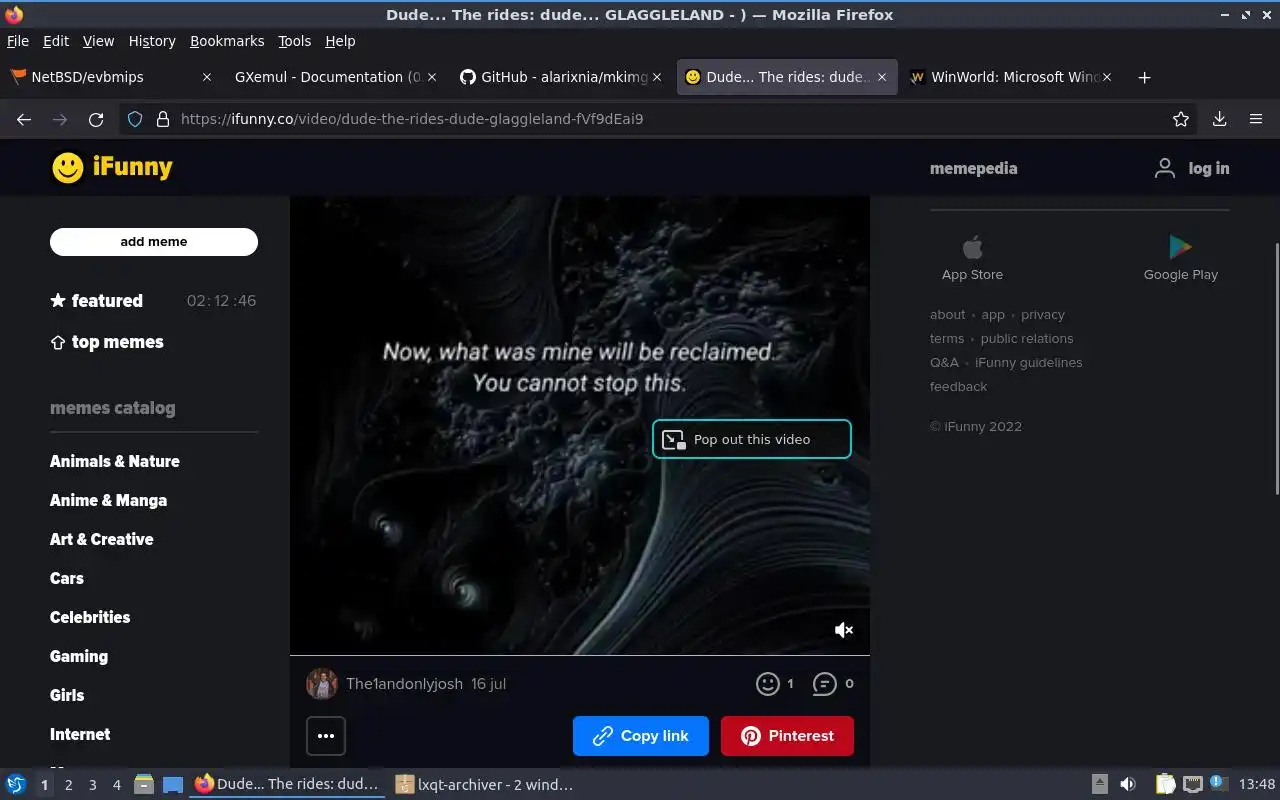Switch to GitHub alarixnia/mkimg tab
This screenshot has width=1280, height=800.
pyautogui.click(x=564, y=77)
